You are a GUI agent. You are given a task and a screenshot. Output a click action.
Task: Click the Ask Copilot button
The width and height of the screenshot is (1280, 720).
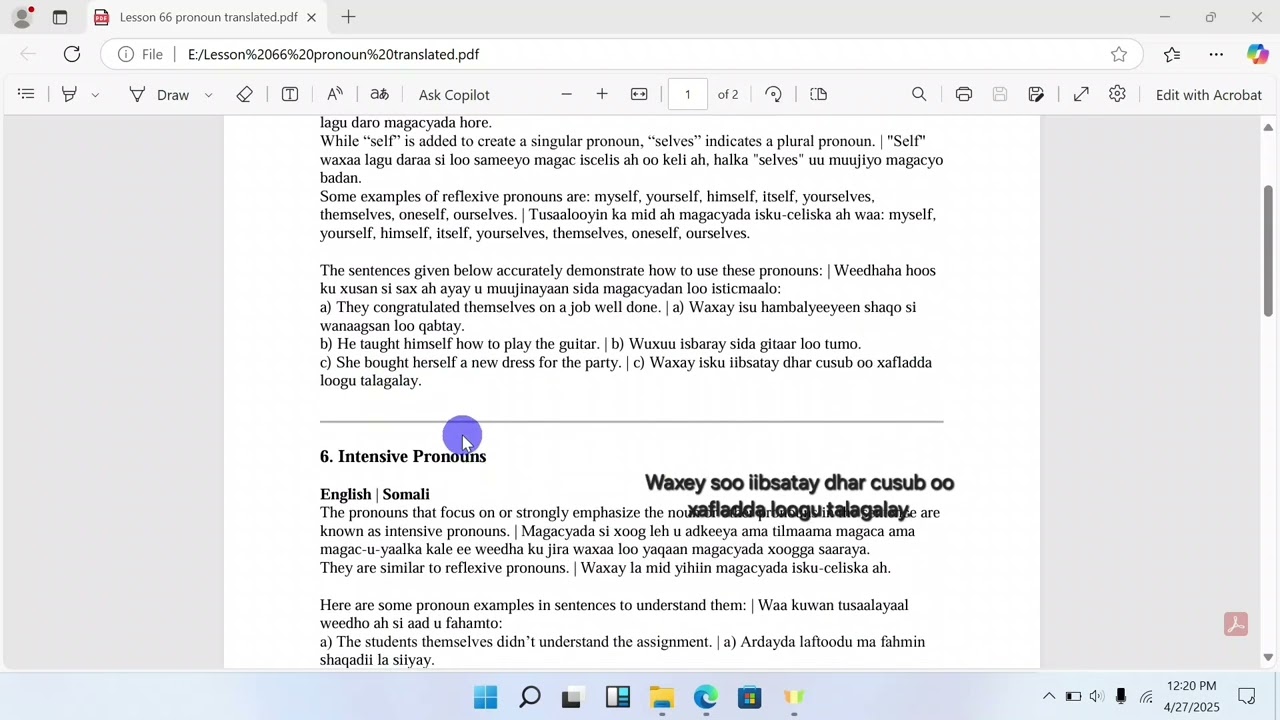[x=454, y=95]
